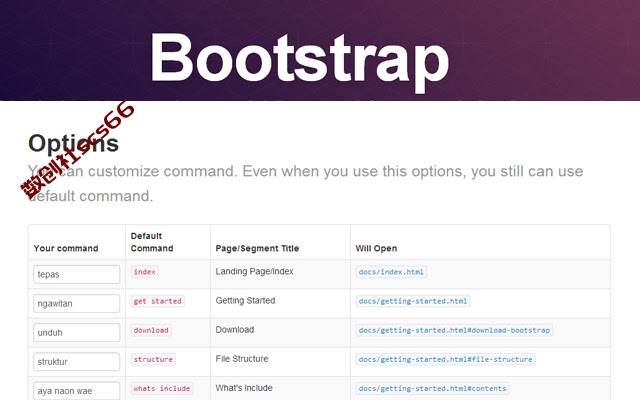Click the 'Options' heading
This screenshot has height=400, width=640.
(x=73, y=143)
